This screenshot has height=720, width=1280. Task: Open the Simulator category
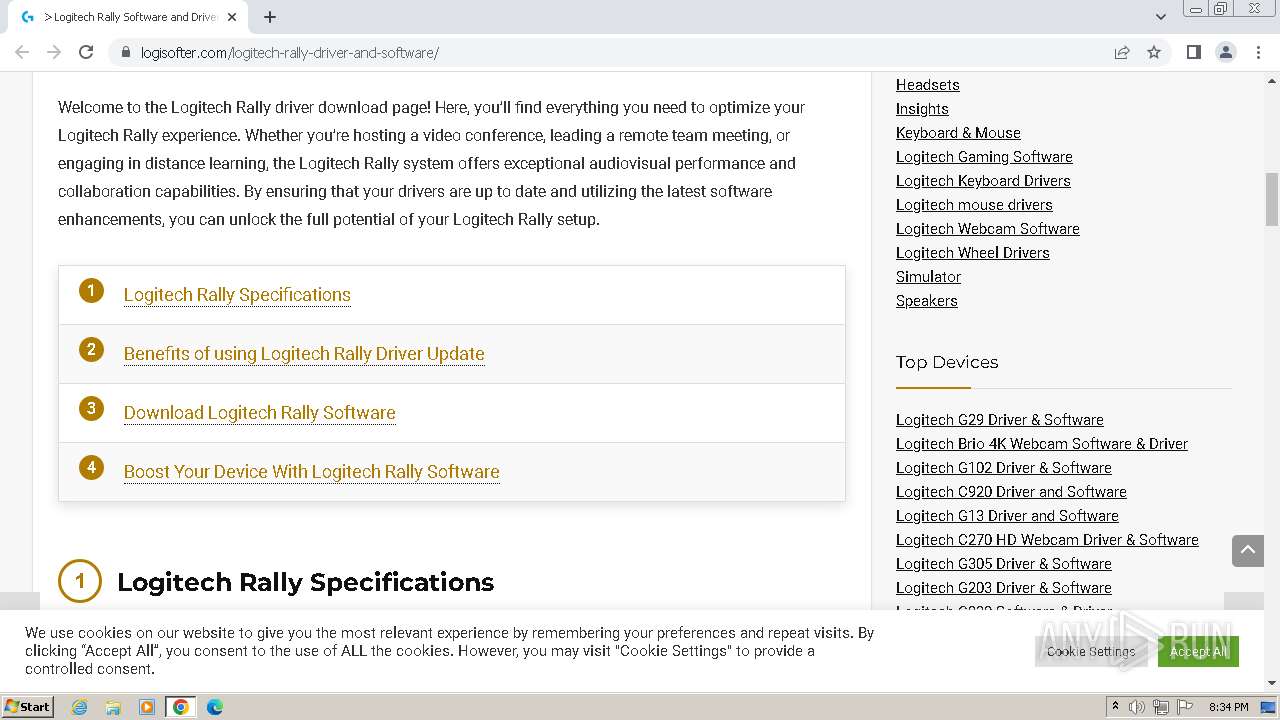coord(928,277)
